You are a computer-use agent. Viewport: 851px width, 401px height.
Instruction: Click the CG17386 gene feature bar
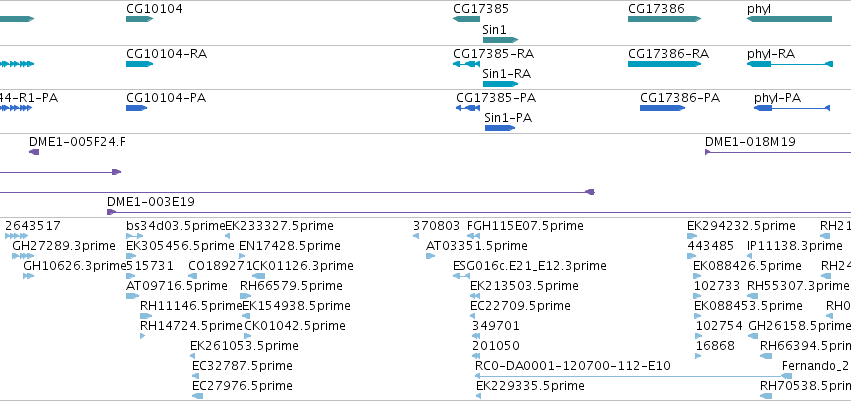pyautogui.click(x=664, y=19)
